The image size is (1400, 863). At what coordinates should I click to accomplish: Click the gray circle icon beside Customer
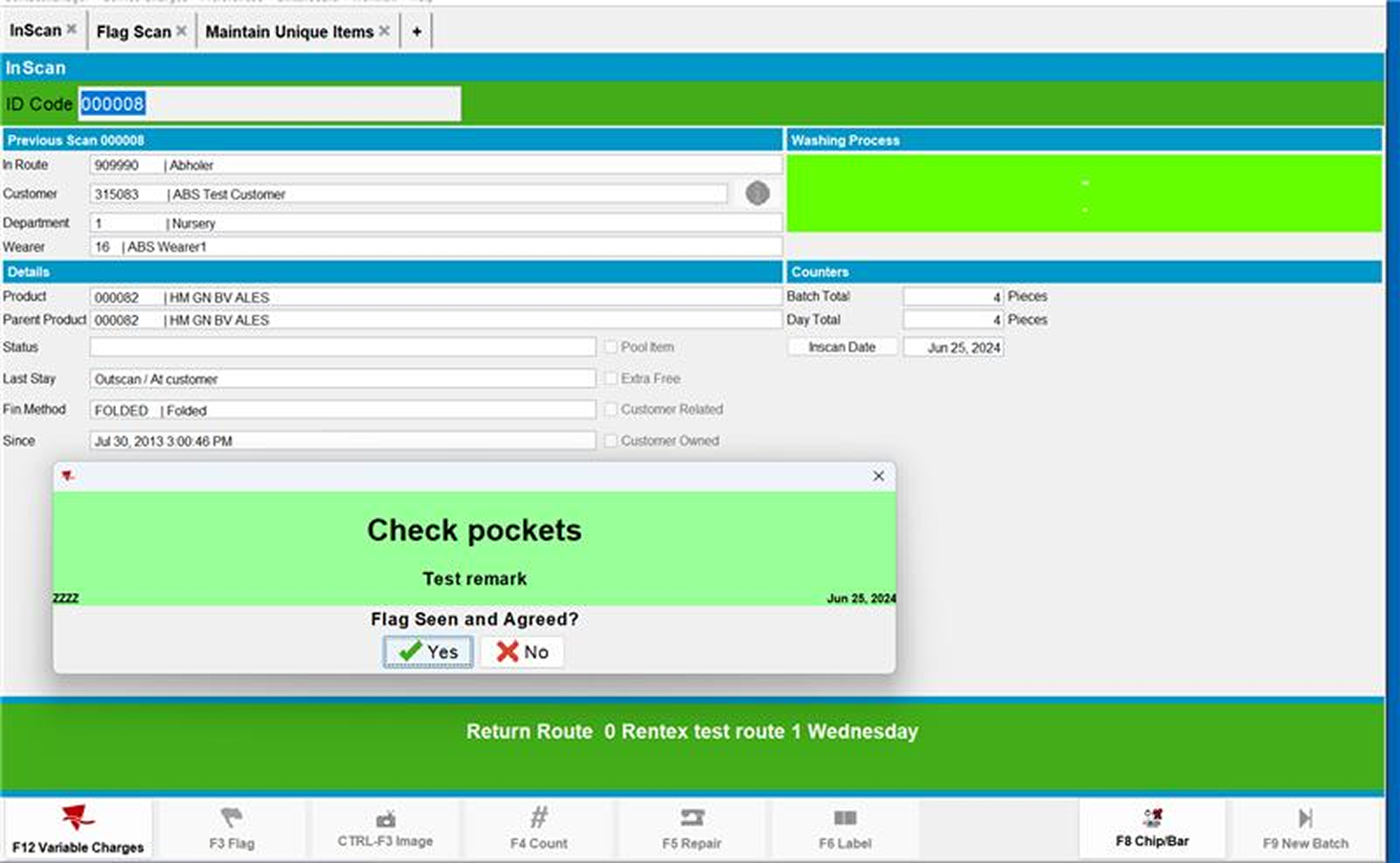click(x=757, y=193)
